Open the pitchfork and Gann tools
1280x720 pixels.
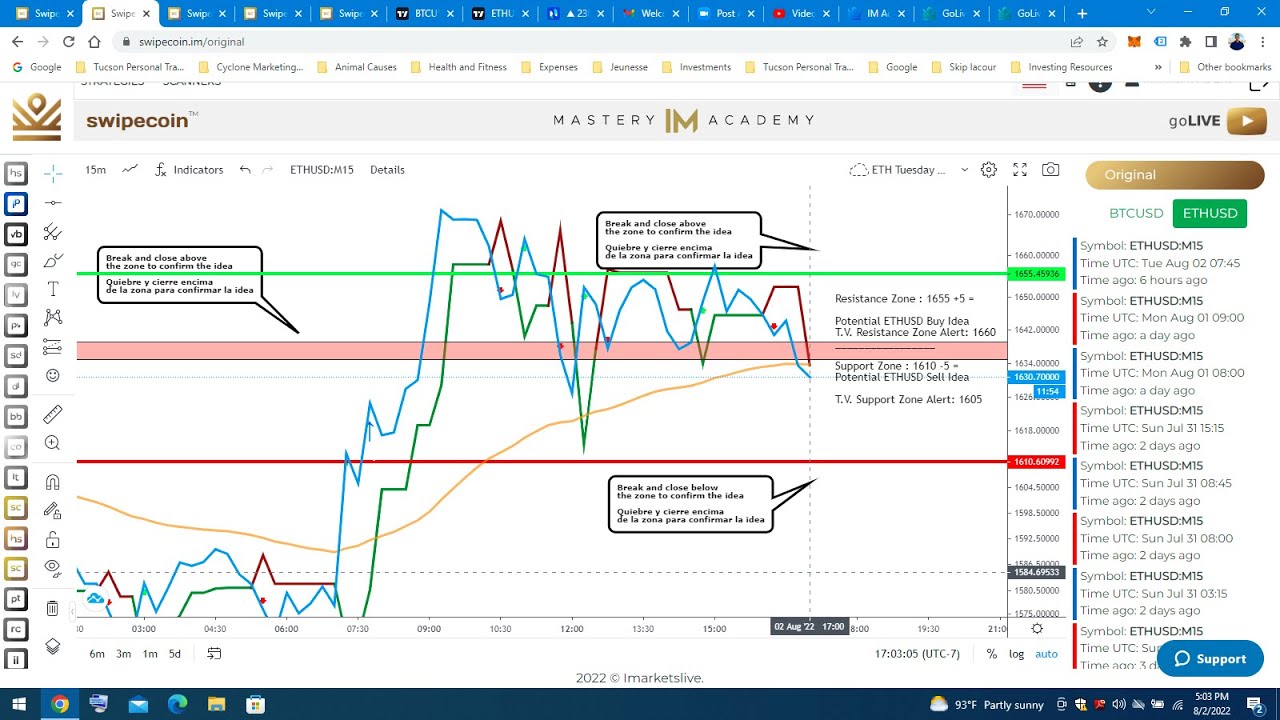tap(53, 232)
